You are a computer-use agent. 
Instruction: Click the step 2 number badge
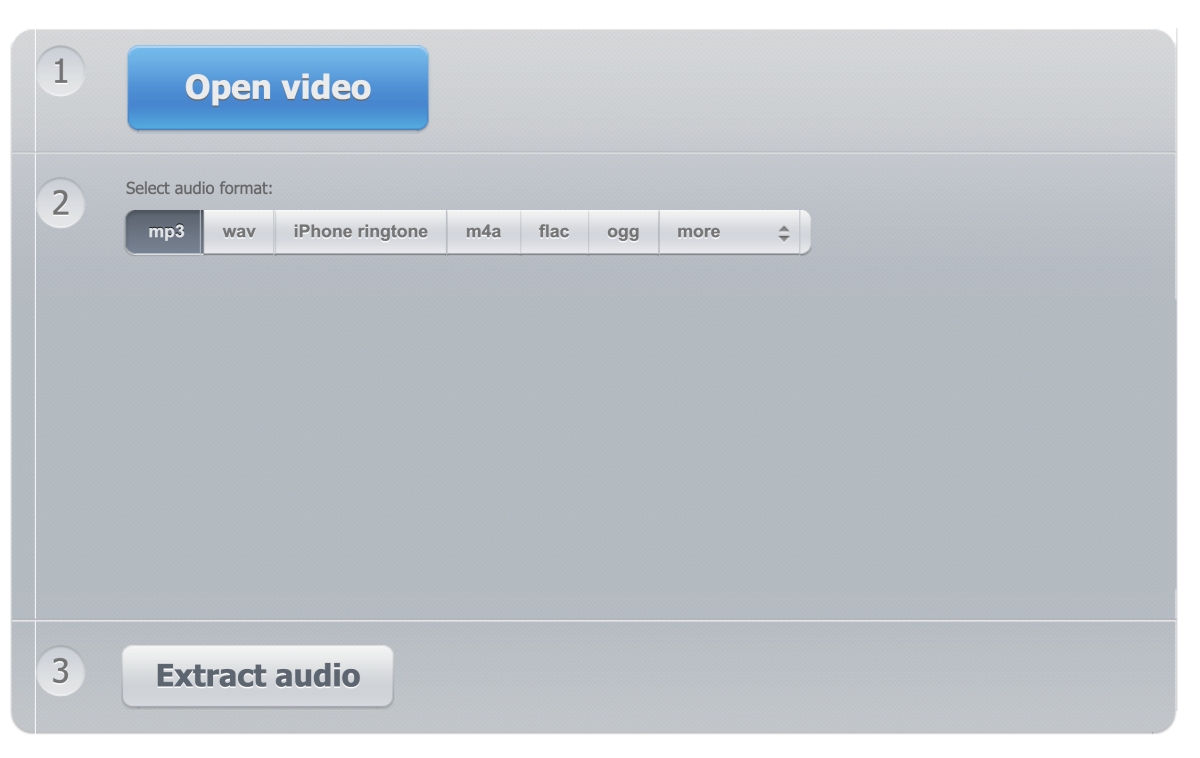tap(61, 204)
